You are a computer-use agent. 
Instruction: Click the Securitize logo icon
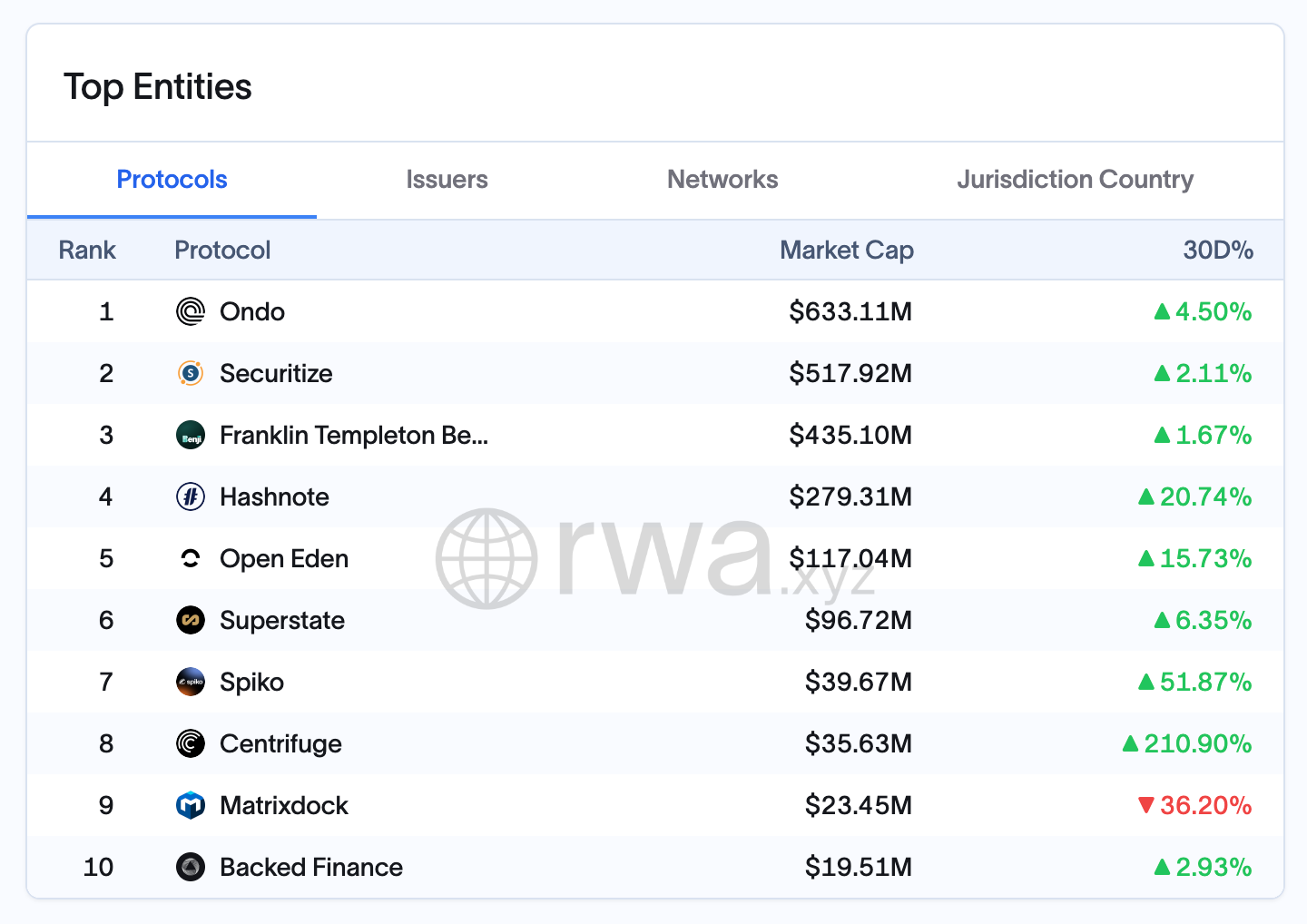click(x=191, y=373)
